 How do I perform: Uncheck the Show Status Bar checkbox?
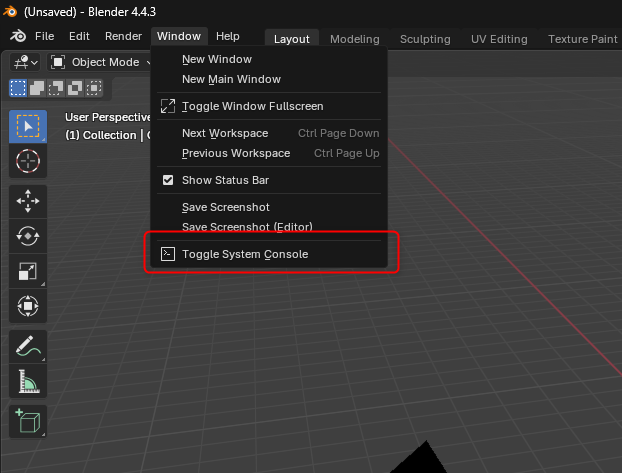[x=168, y=180]
